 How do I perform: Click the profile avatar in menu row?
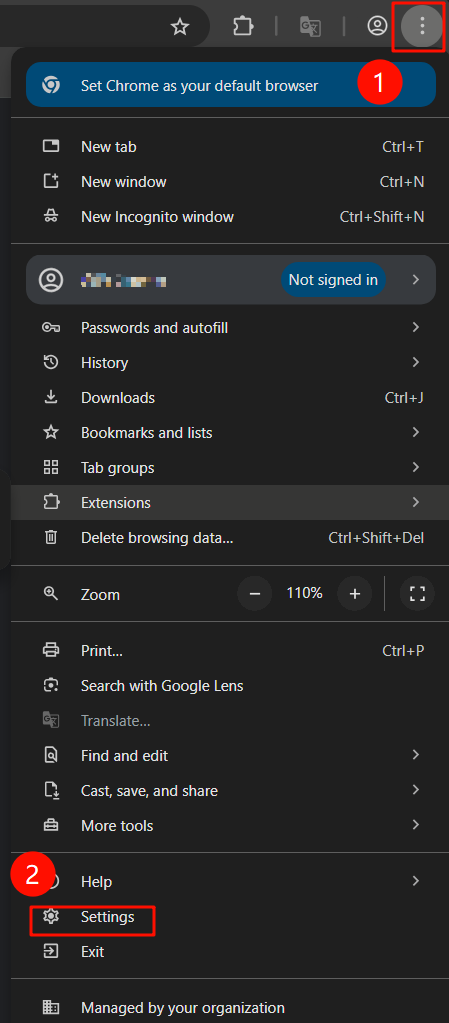click(51, 280)
